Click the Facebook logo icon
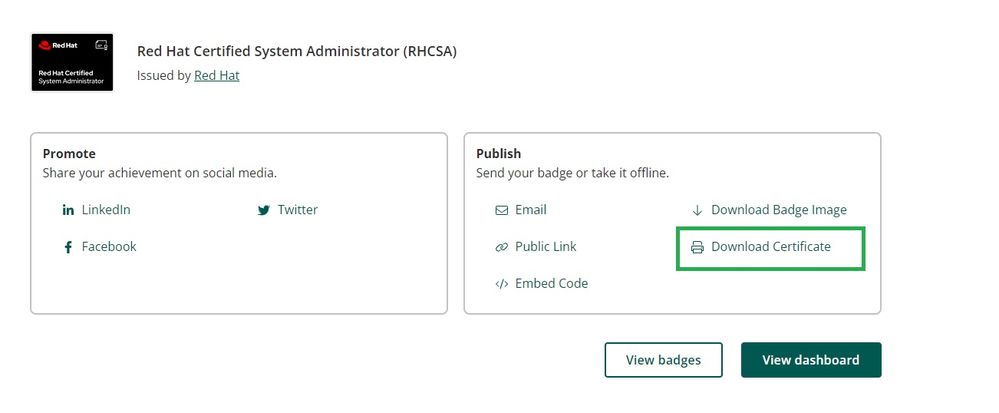This screenshot has width=999, height=413. [68, 247]
